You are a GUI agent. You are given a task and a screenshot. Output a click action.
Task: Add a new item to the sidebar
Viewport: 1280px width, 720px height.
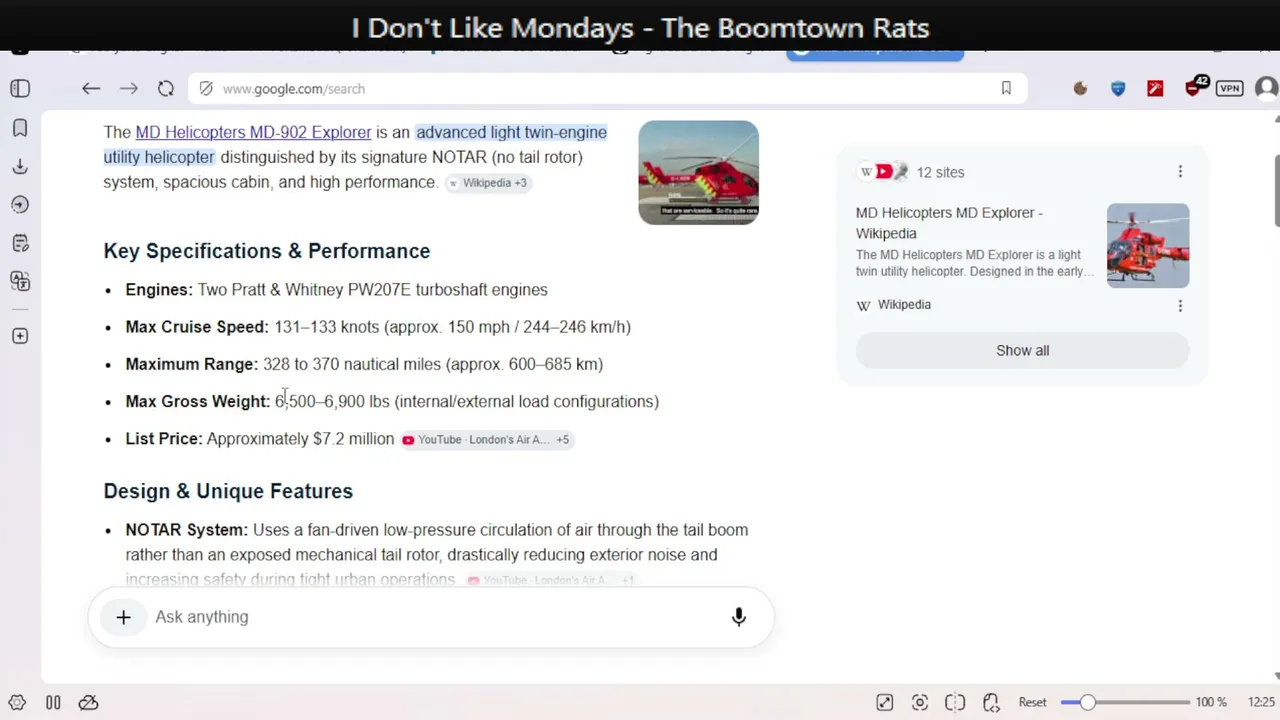click(x=20, y=336)
